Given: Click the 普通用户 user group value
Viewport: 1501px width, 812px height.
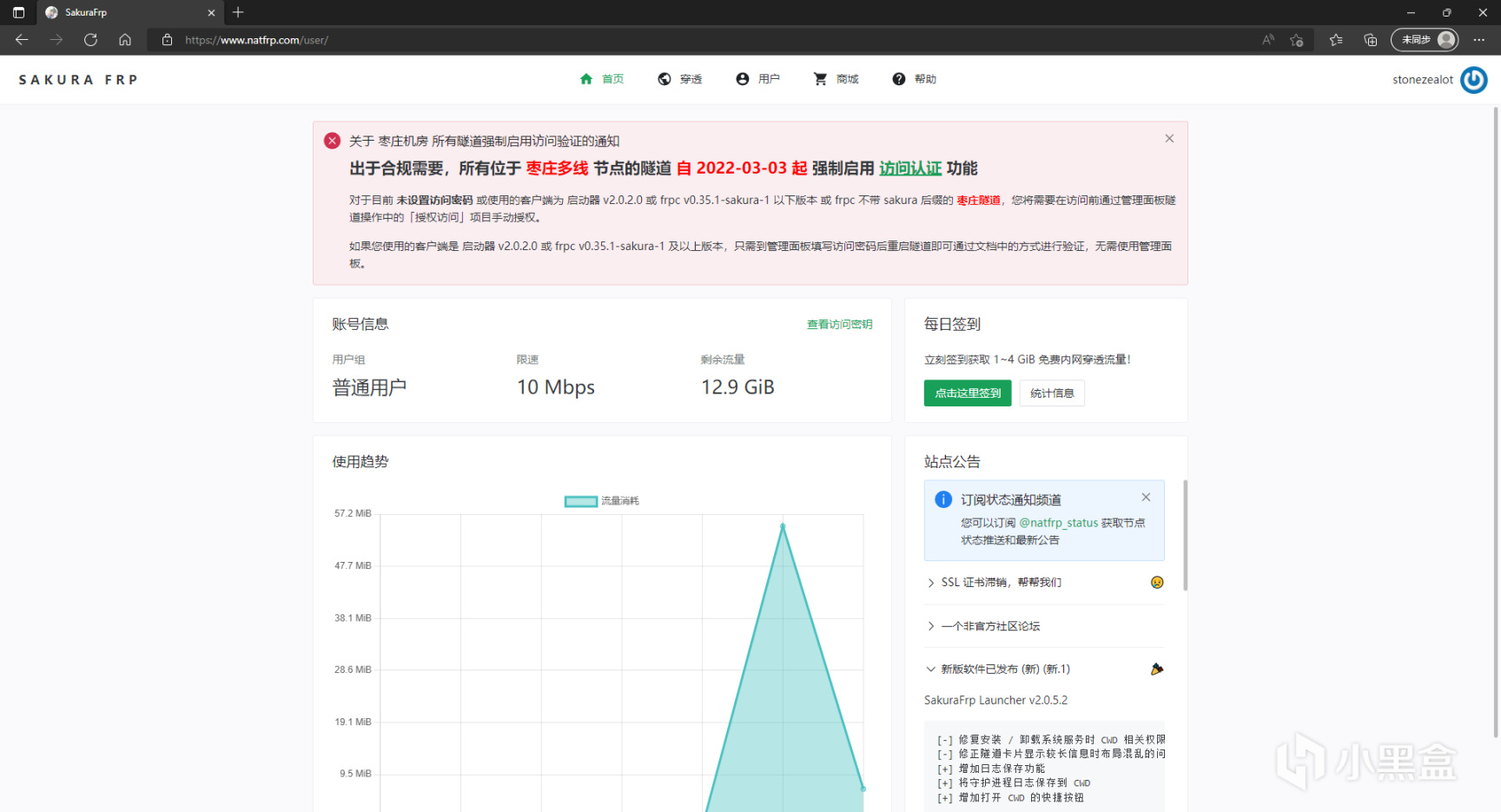Looking at the screenshot, I should tap(369, 387).
